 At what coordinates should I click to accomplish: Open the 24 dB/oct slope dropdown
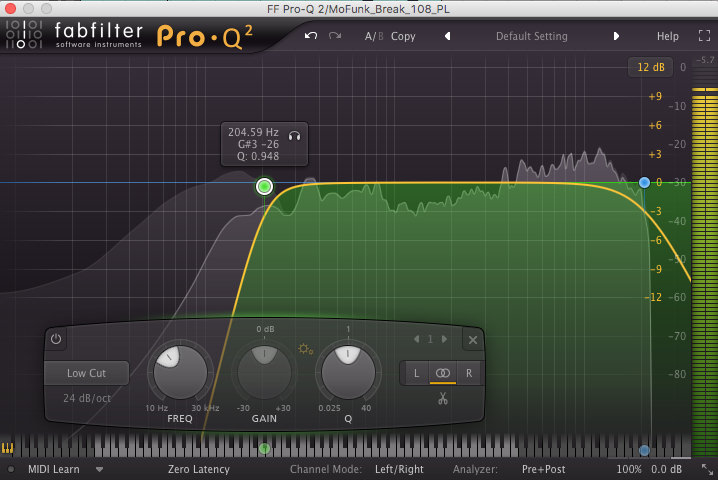(87, 398)
